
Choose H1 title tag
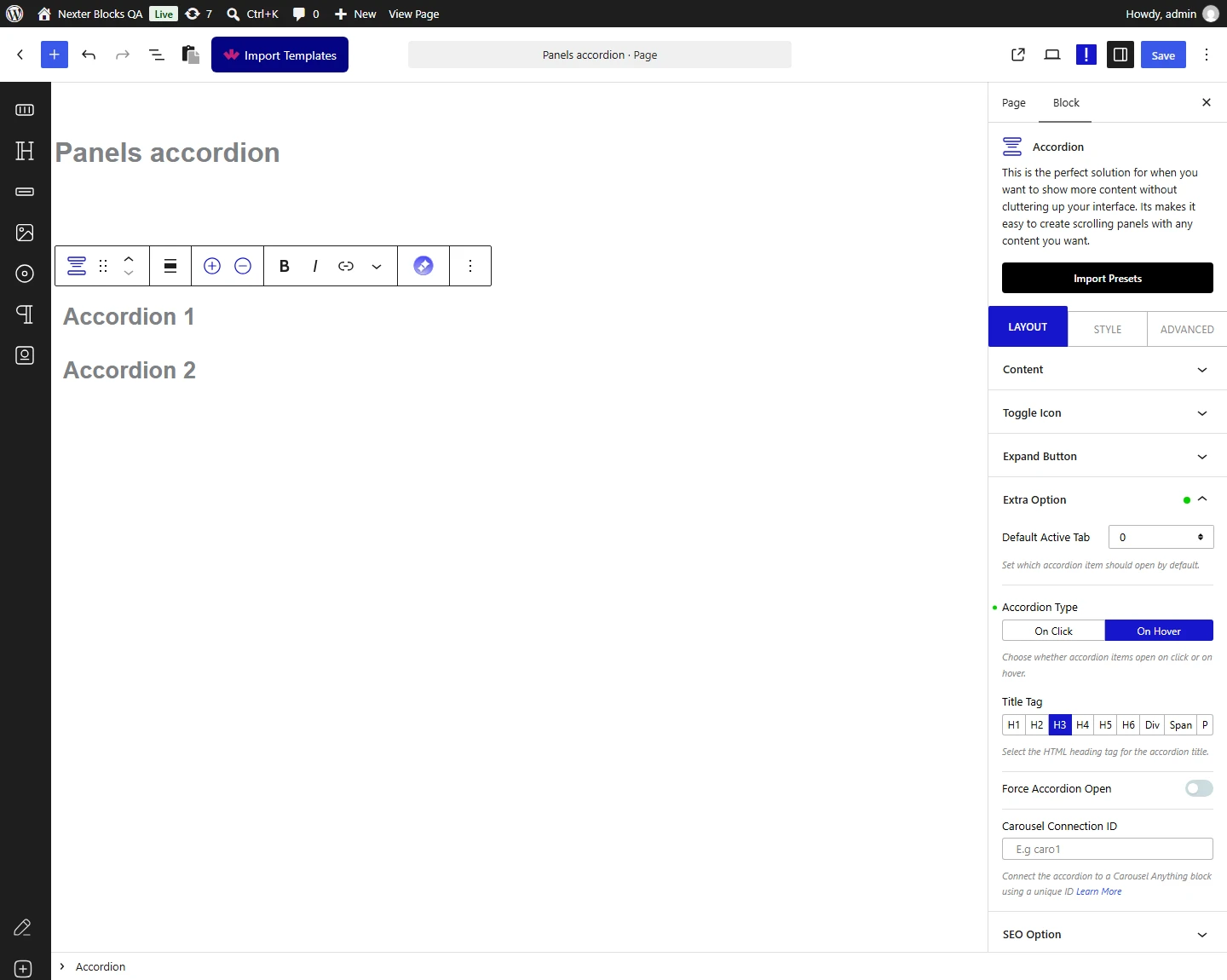[x=1014, y=724]
